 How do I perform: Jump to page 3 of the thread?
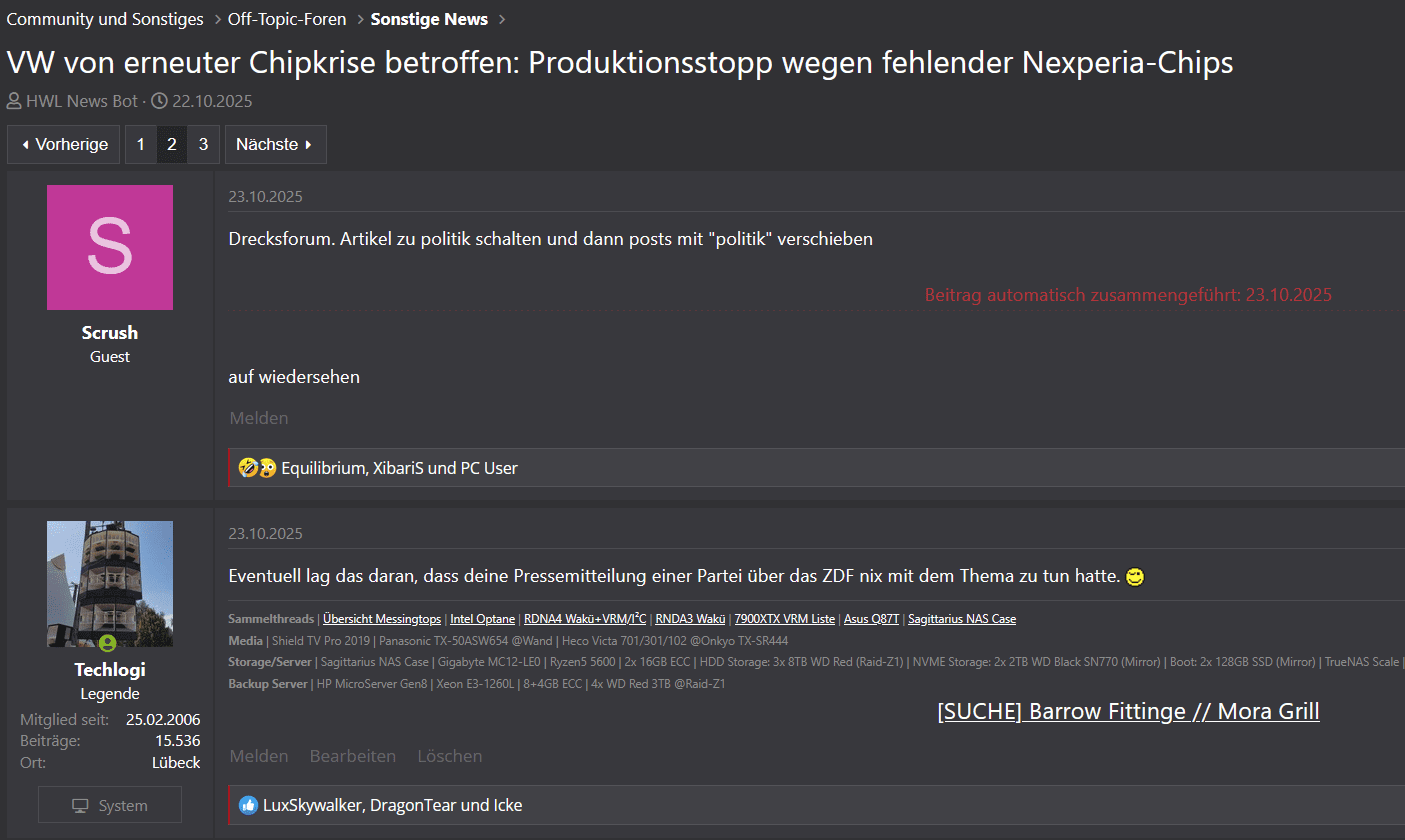point(203,144)
